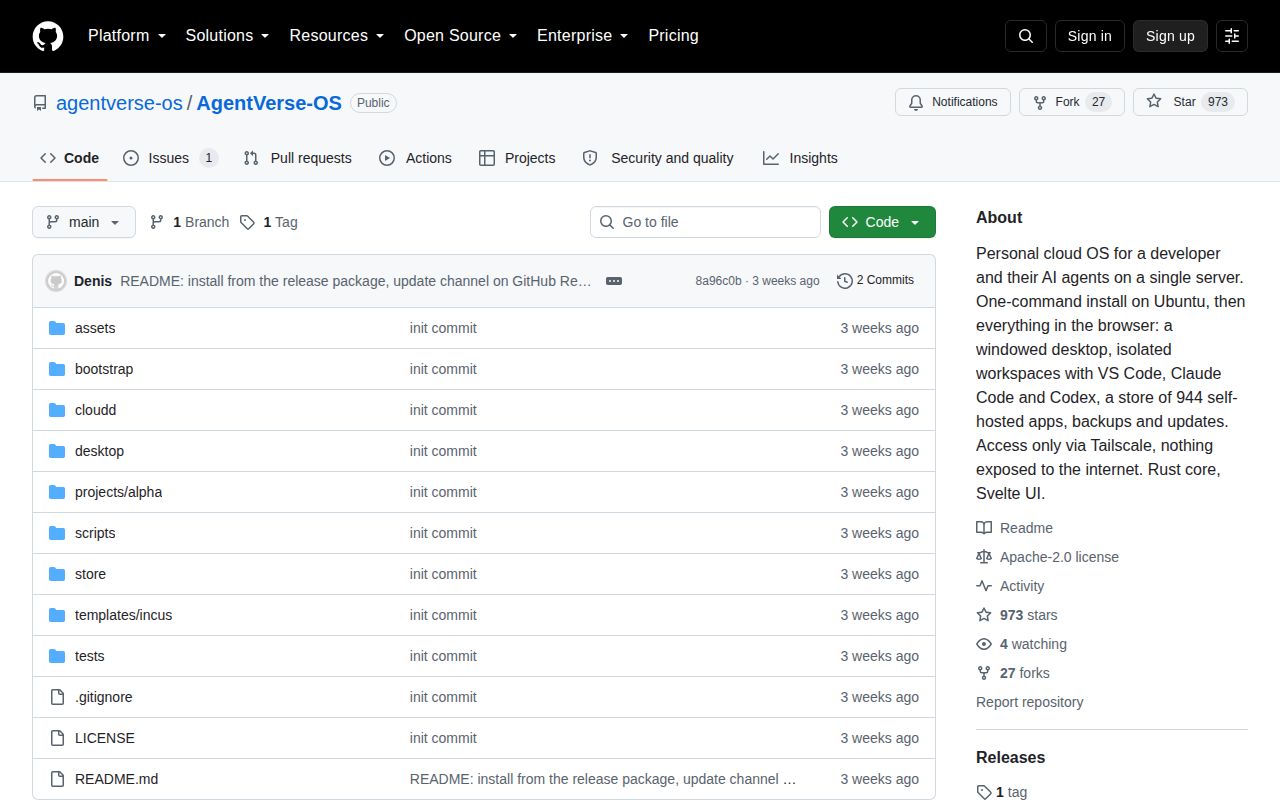Click the search magnifier icon

point(1026,36)
